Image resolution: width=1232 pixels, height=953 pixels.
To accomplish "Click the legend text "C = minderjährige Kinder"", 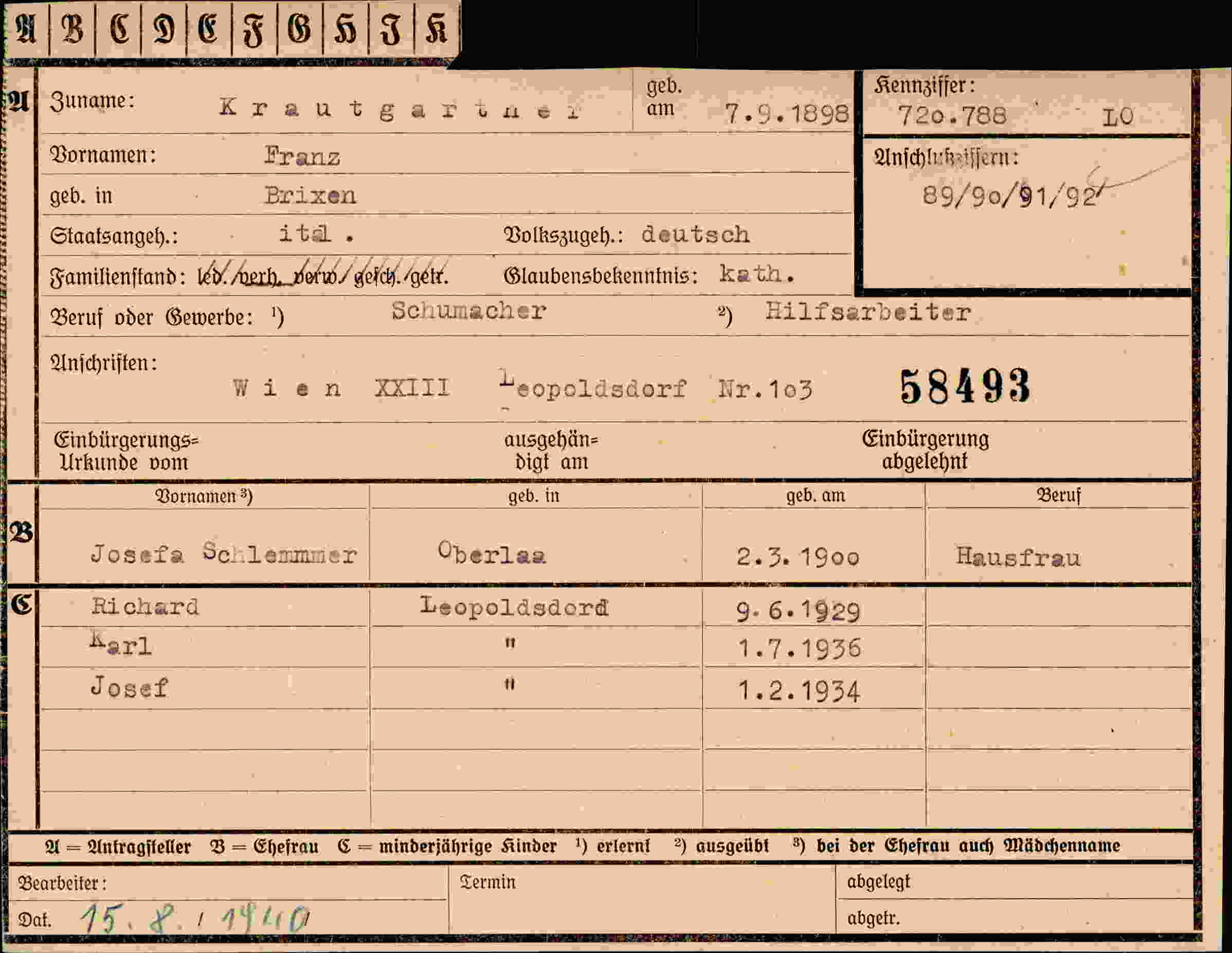I will (x=447, y=847).
